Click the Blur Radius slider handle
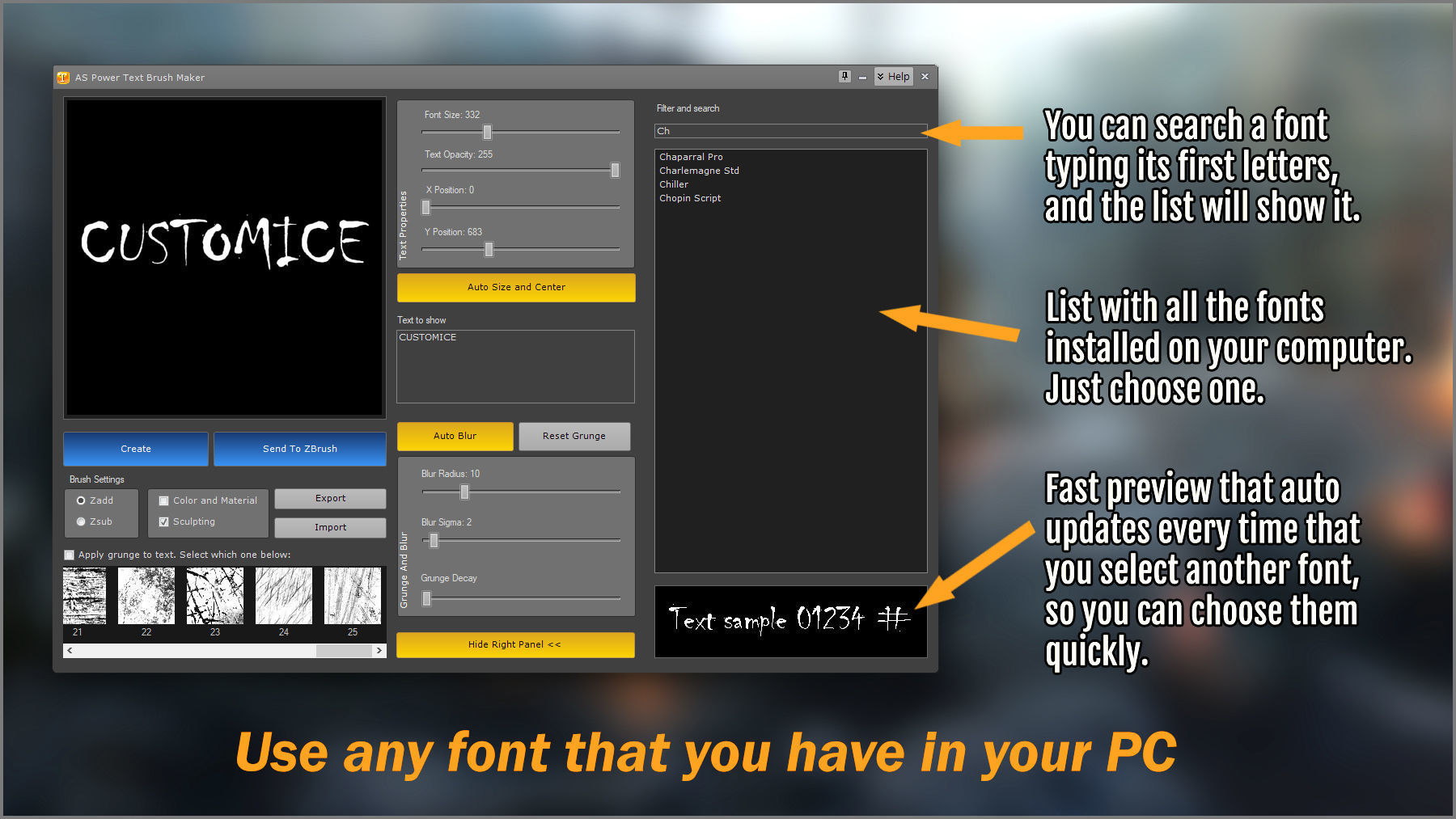1456x819 pixels. [x=464, y=492]
